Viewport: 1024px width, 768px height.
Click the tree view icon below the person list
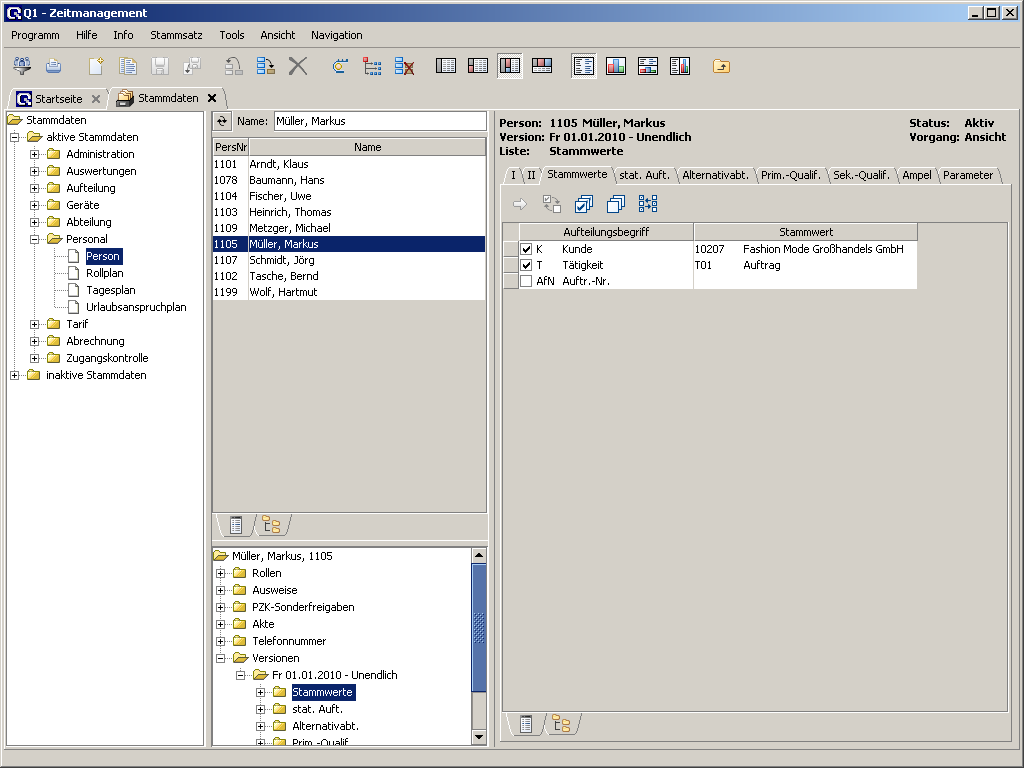click(x=271, y=524)
